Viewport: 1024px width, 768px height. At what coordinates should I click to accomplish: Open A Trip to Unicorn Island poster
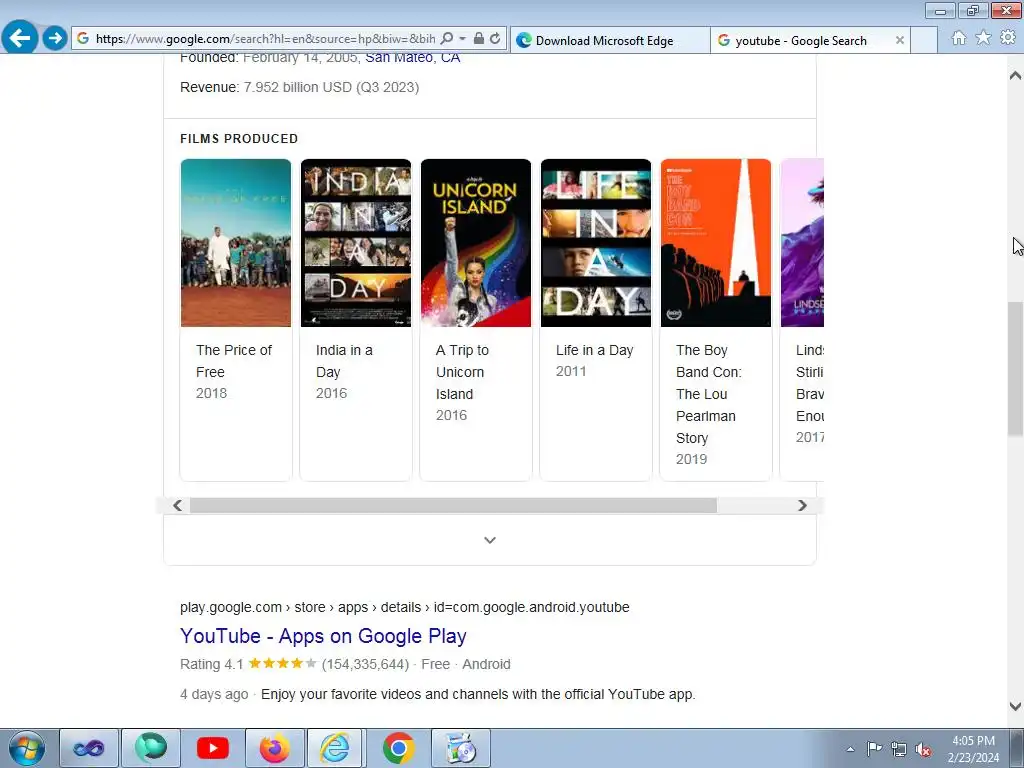coord(476,242)
